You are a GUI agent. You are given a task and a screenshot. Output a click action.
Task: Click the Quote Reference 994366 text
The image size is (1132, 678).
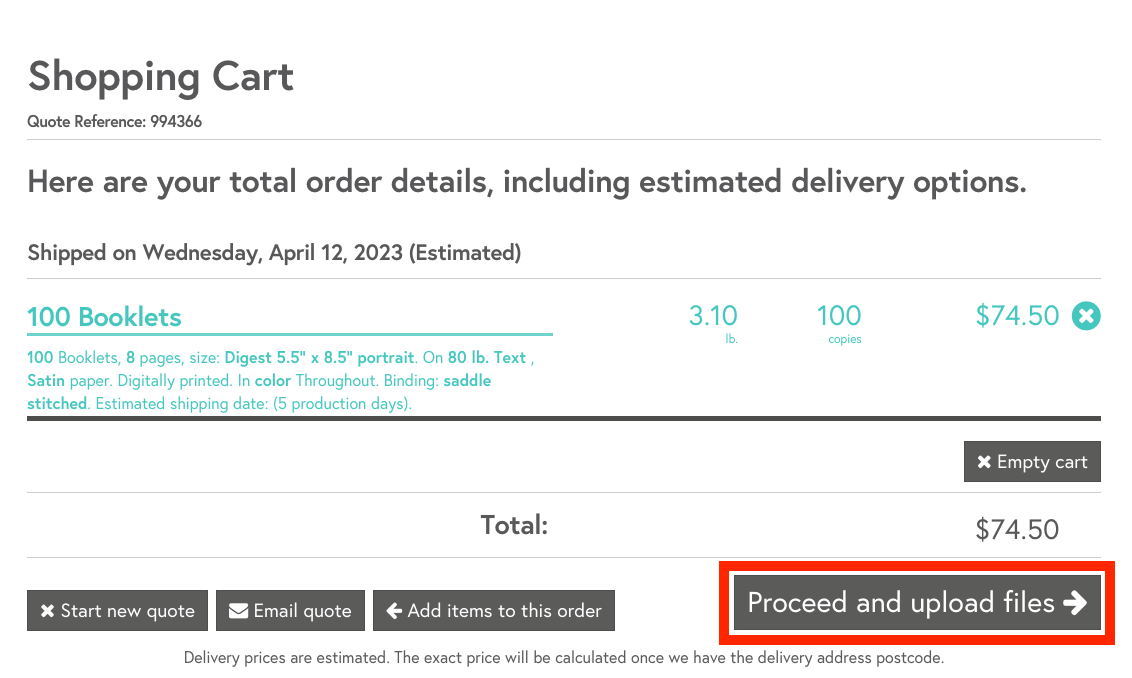[x=115, y=122]
